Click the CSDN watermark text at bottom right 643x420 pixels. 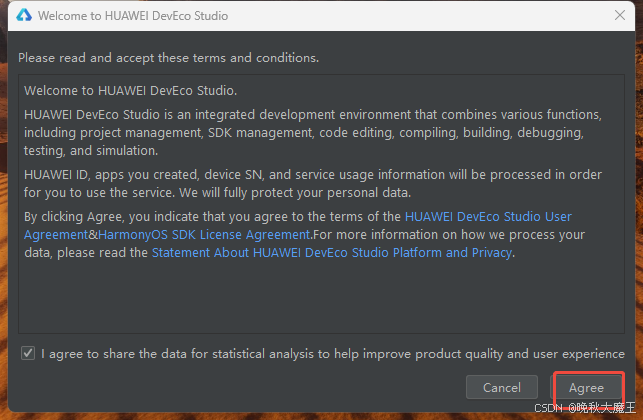[x=584, y=409]
